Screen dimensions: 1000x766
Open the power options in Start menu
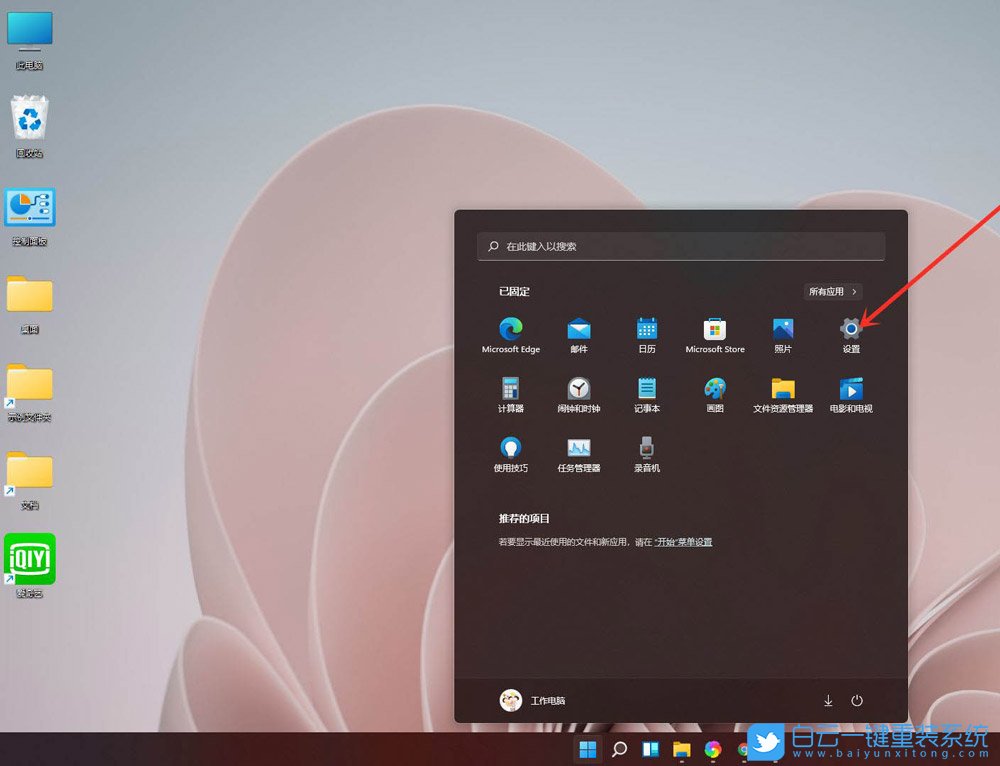click(x=858, y=700)
